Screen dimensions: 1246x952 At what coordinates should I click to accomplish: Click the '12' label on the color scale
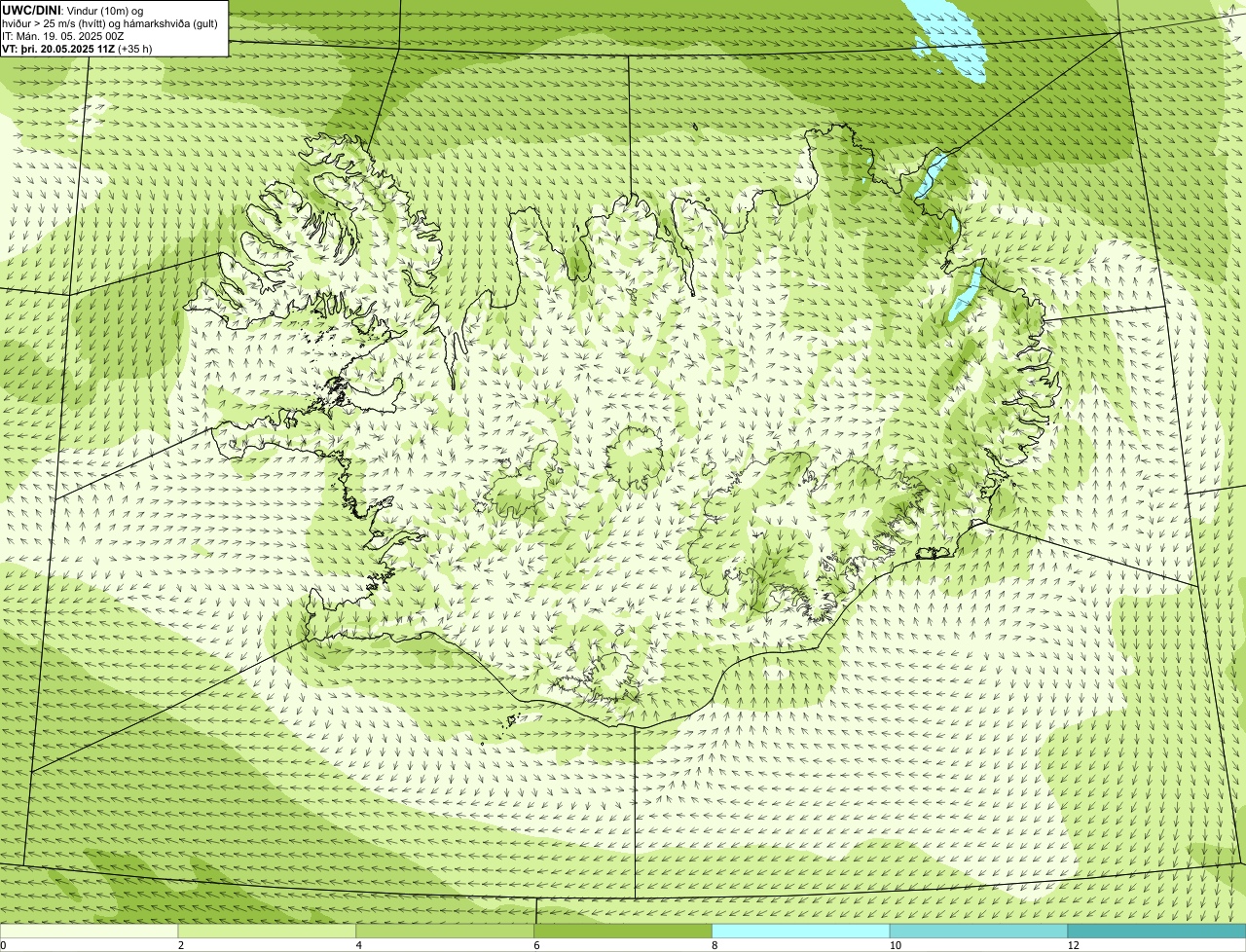click(1072, 945)
